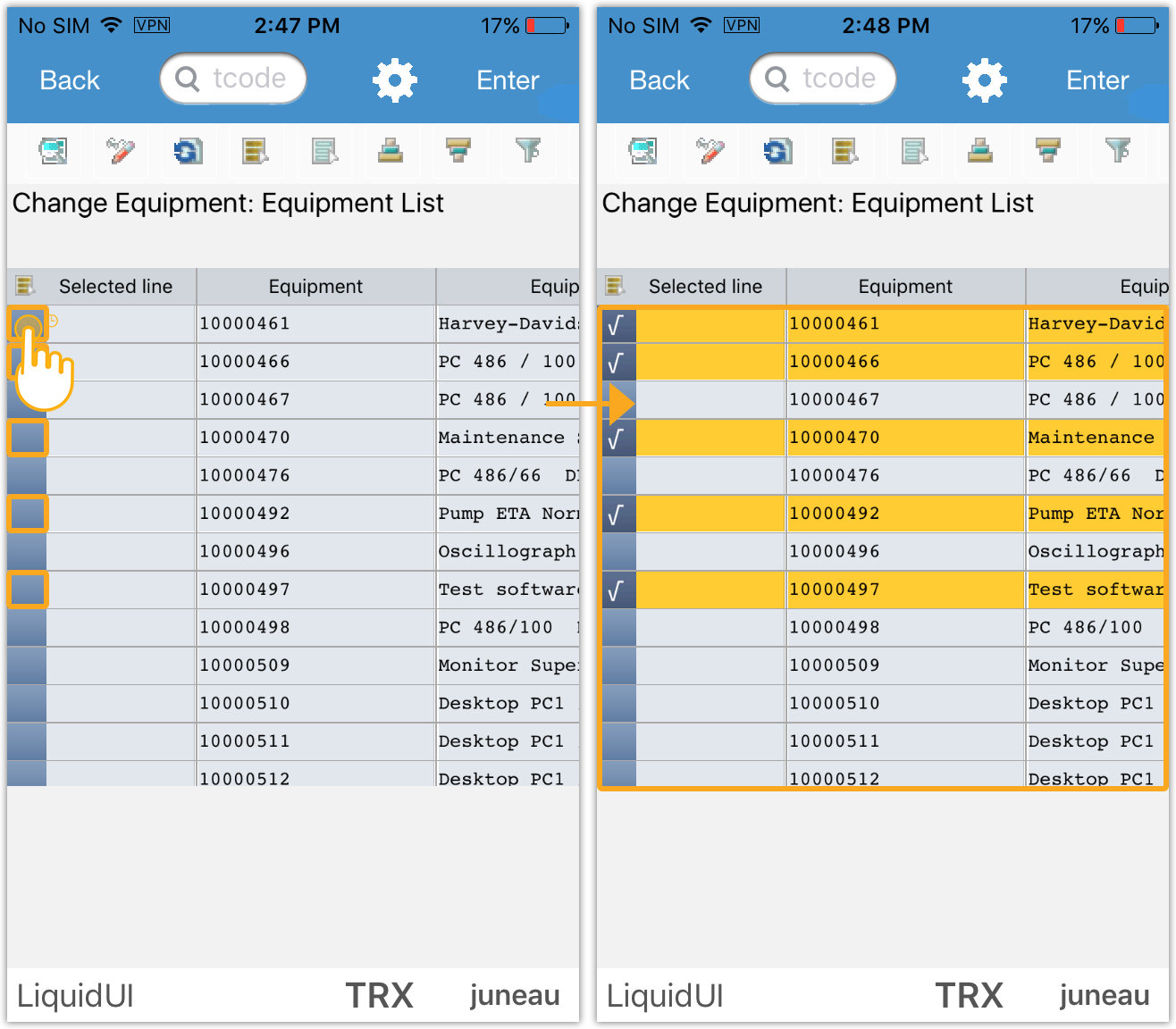Select the row box for 10000497 on the unselected list
This screenshot has width=1176, height=1029.
[28, 590]
